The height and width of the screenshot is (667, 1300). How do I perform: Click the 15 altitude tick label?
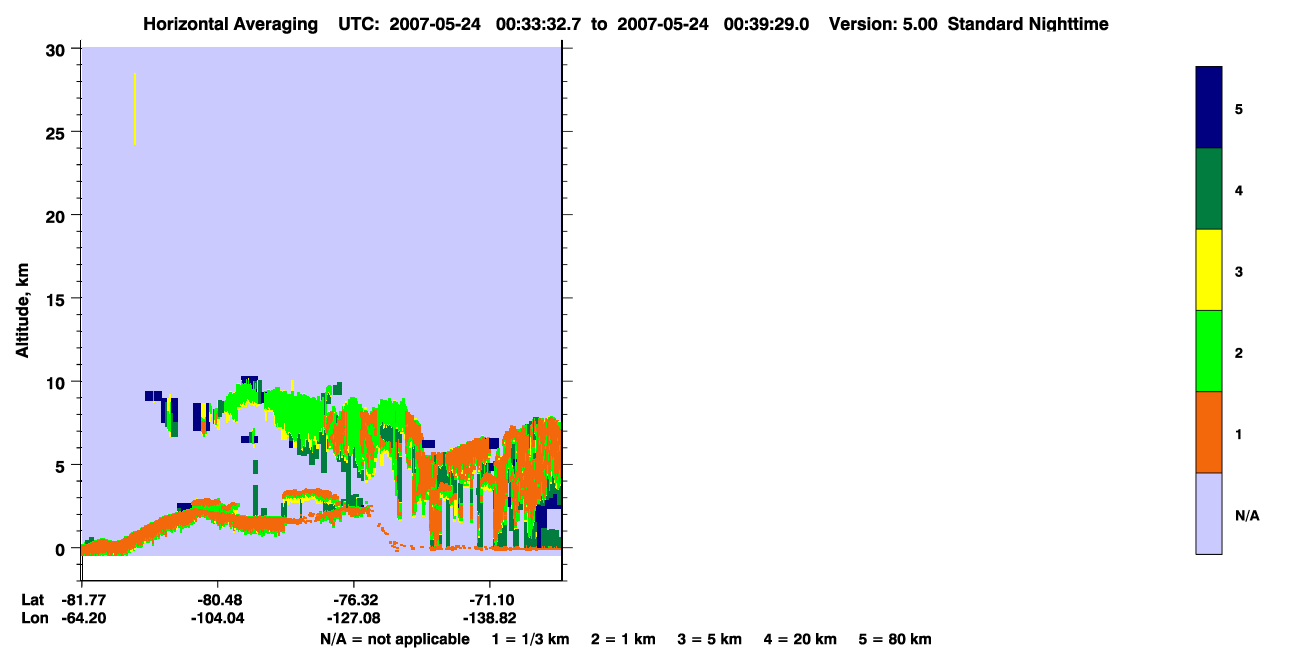tap(56, 299)
